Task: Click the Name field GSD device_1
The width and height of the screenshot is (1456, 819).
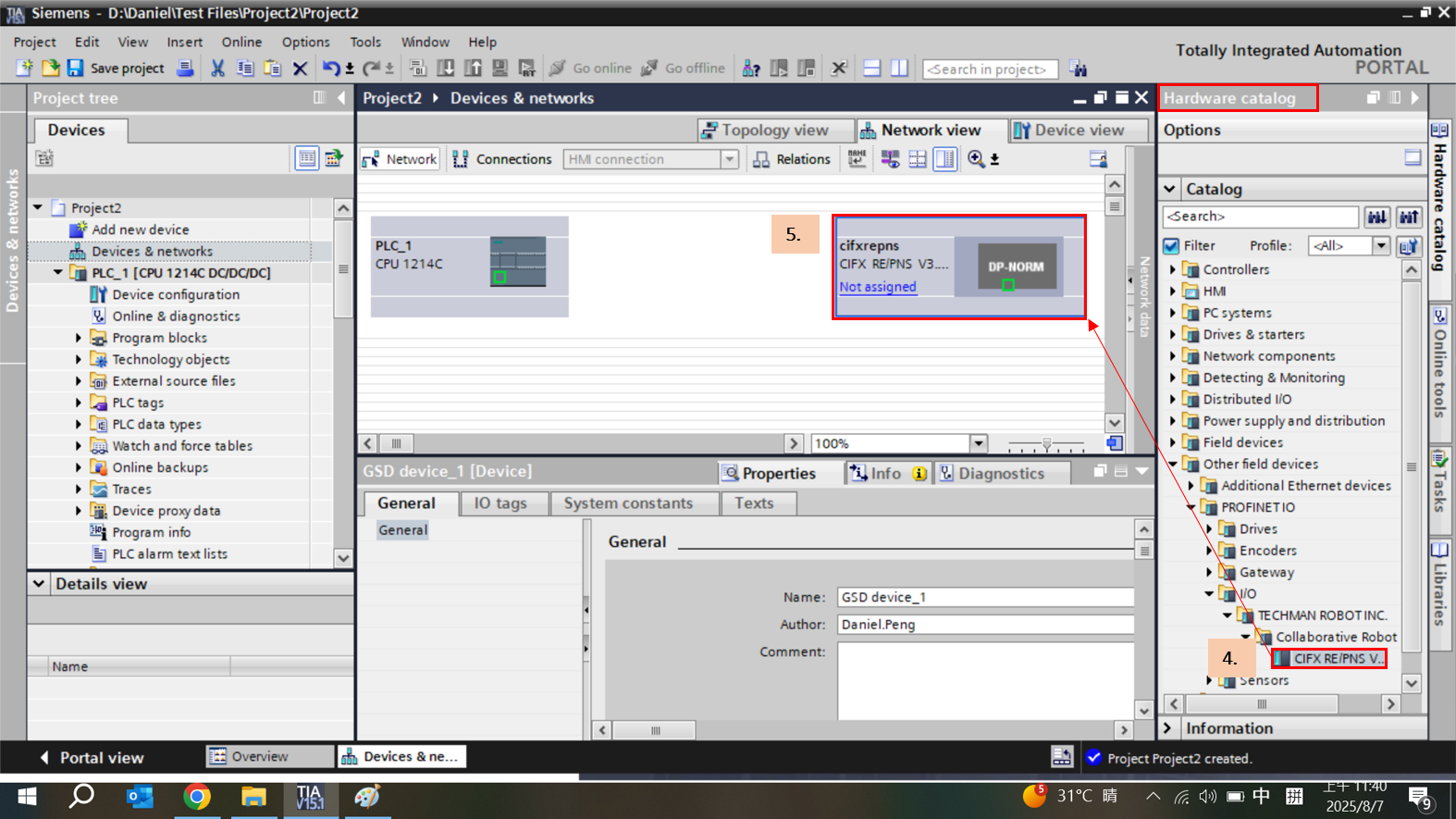Action: click(986, 597)
